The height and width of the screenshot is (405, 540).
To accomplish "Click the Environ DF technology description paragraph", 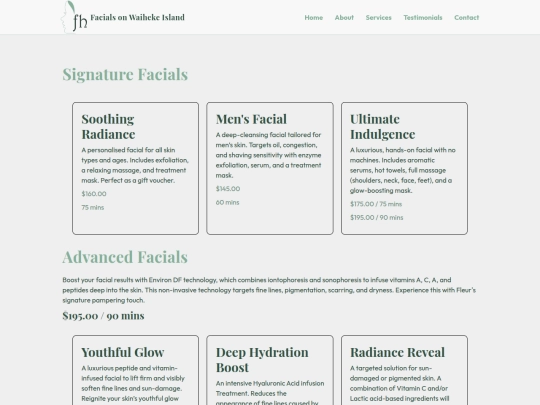I will [x=269, y=290].
